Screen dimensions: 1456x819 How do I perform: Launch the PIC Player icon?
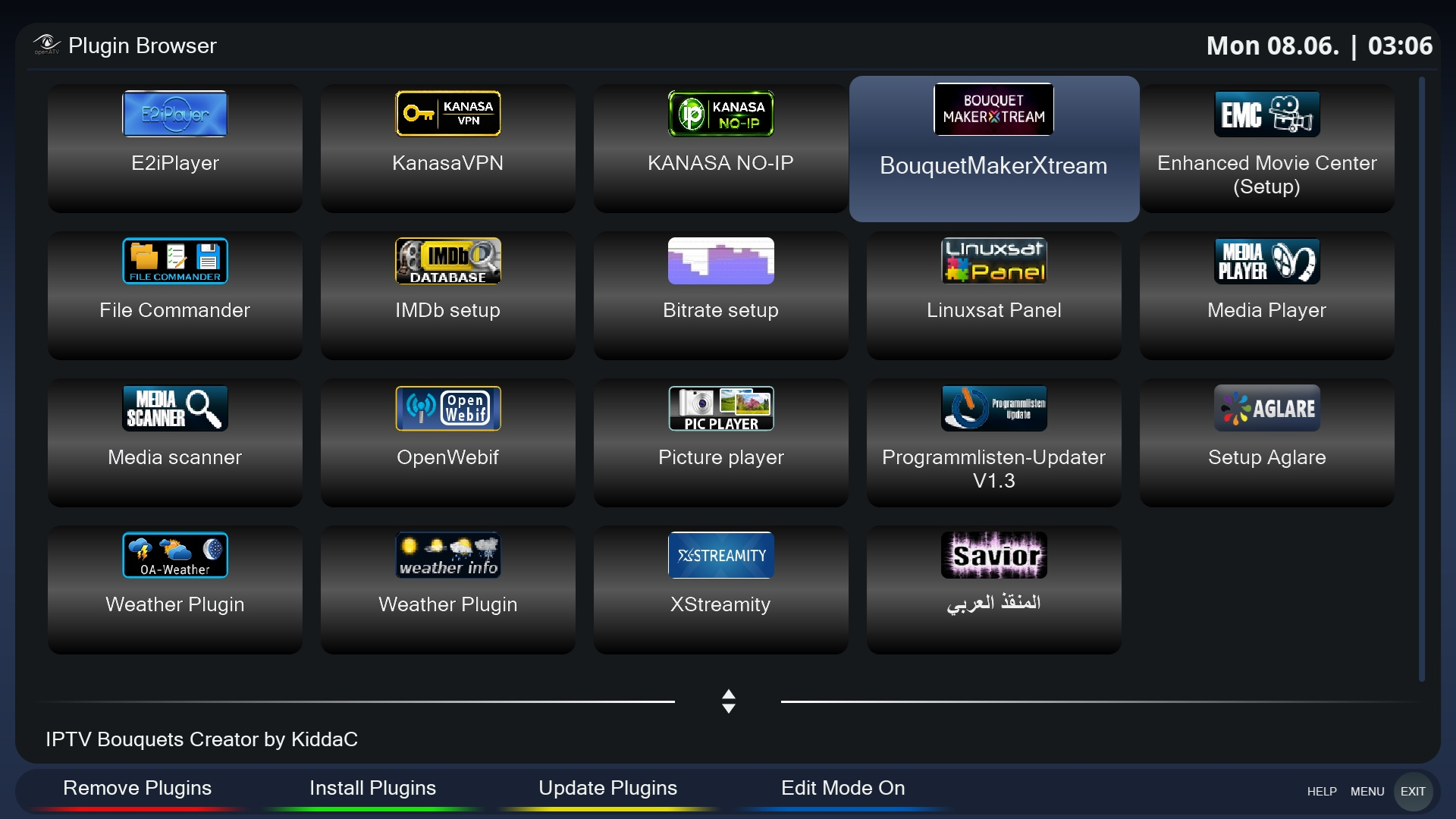click(x=721, y=408)
